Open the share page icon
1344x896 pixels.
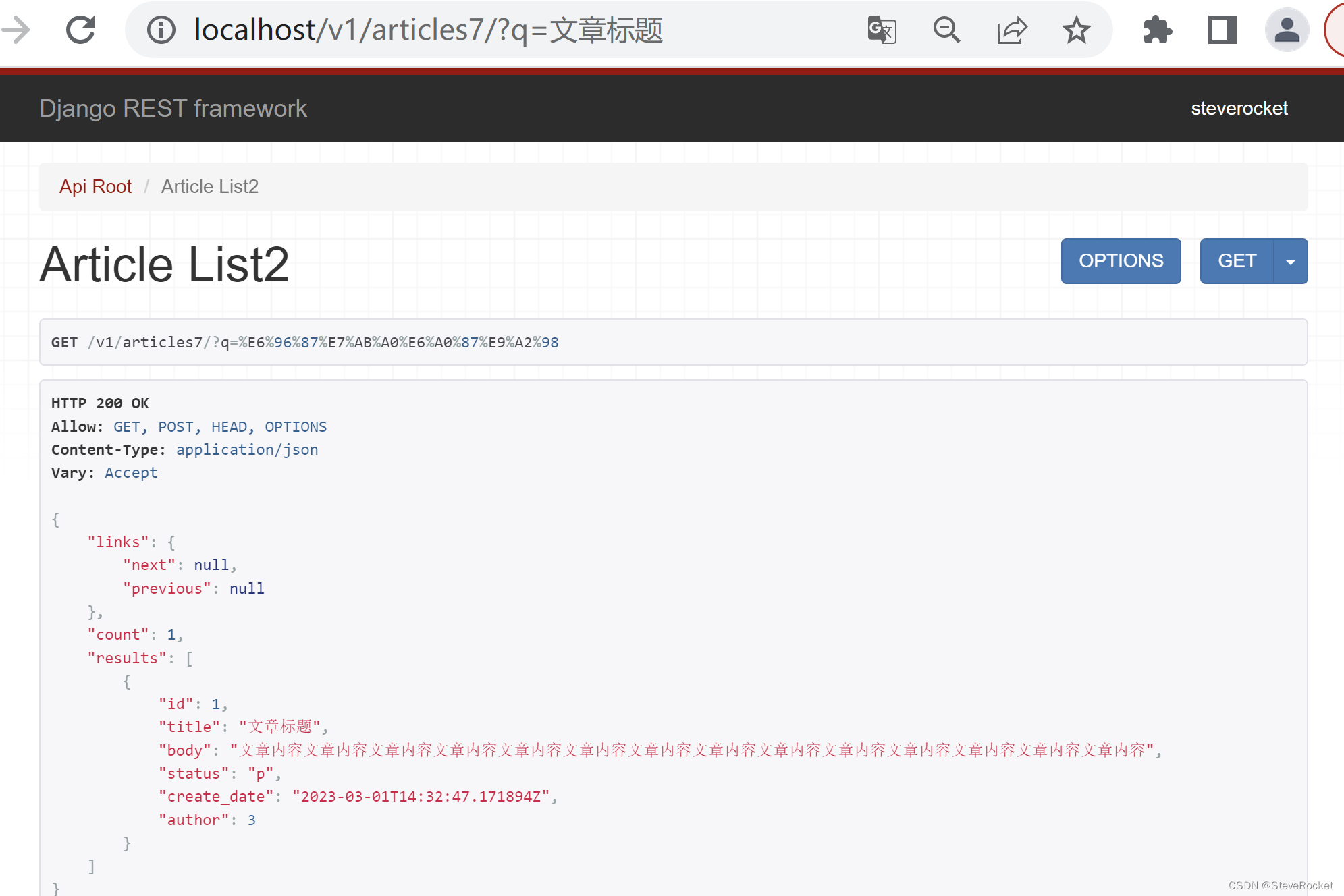[1011, 30]
